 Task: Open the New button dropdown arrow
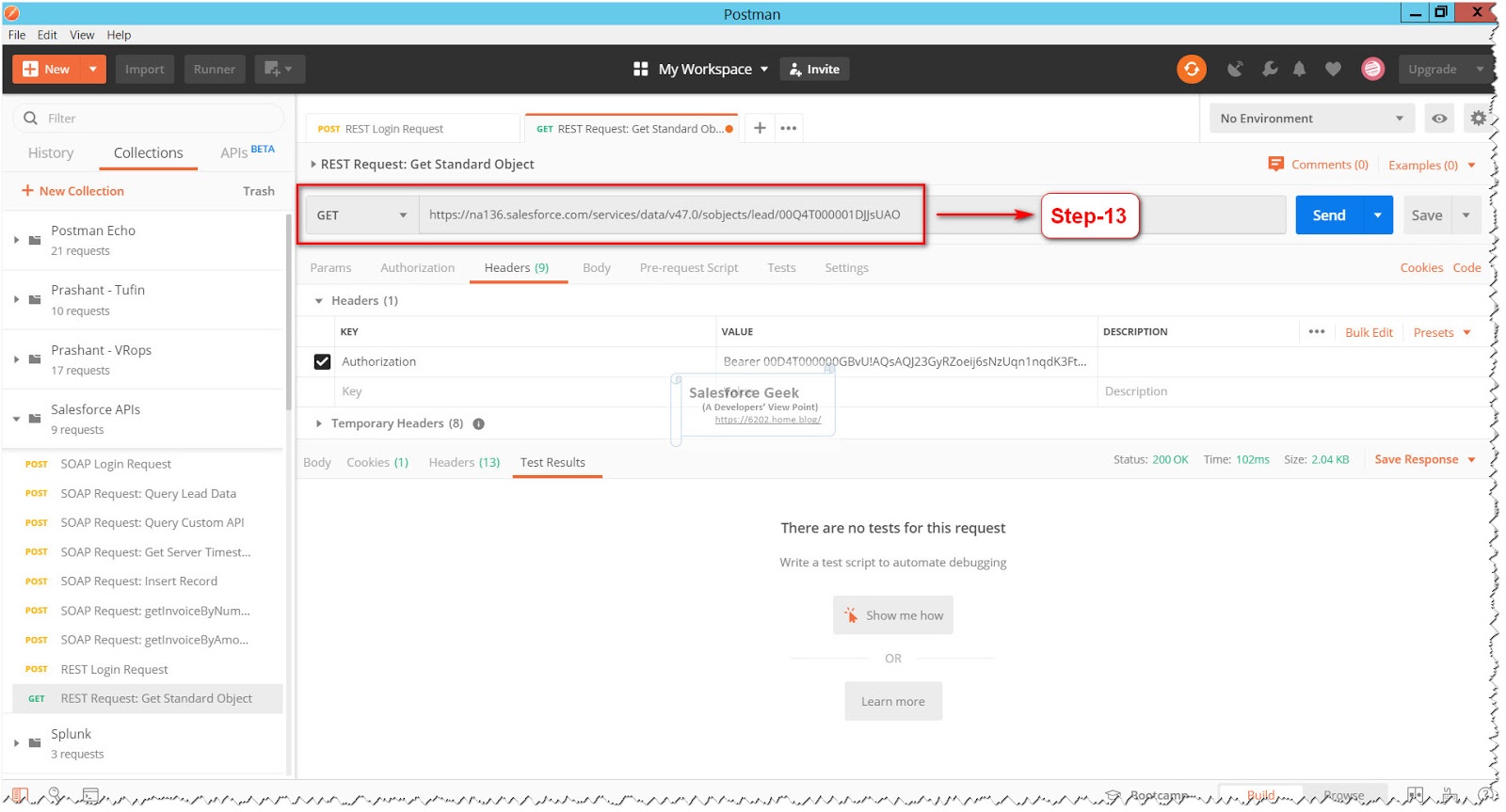point(92,69)
